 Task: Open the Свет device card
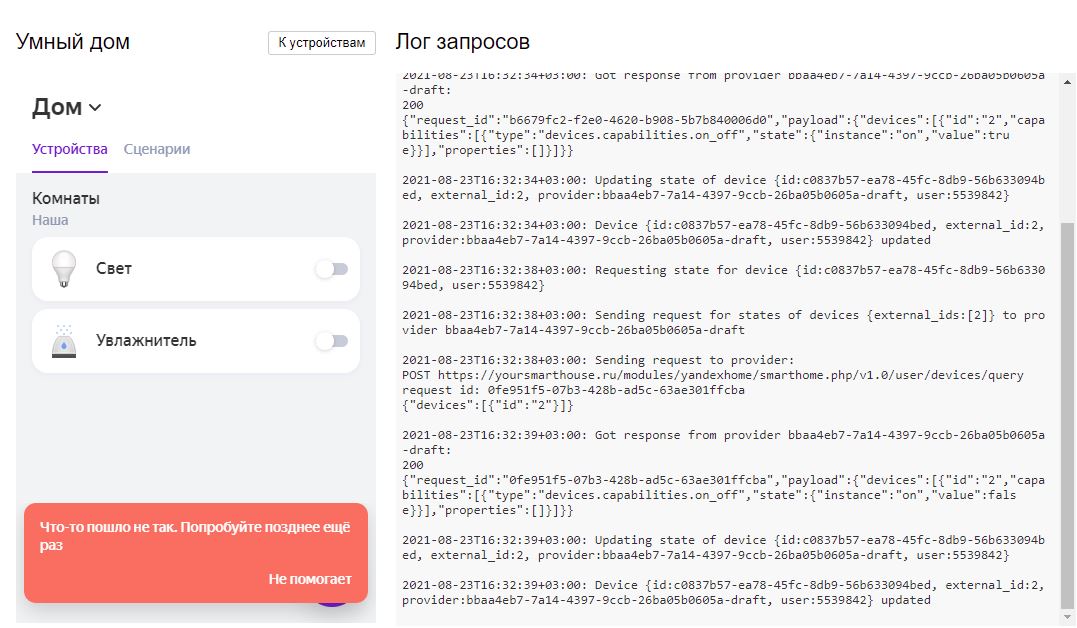point(196,269)
